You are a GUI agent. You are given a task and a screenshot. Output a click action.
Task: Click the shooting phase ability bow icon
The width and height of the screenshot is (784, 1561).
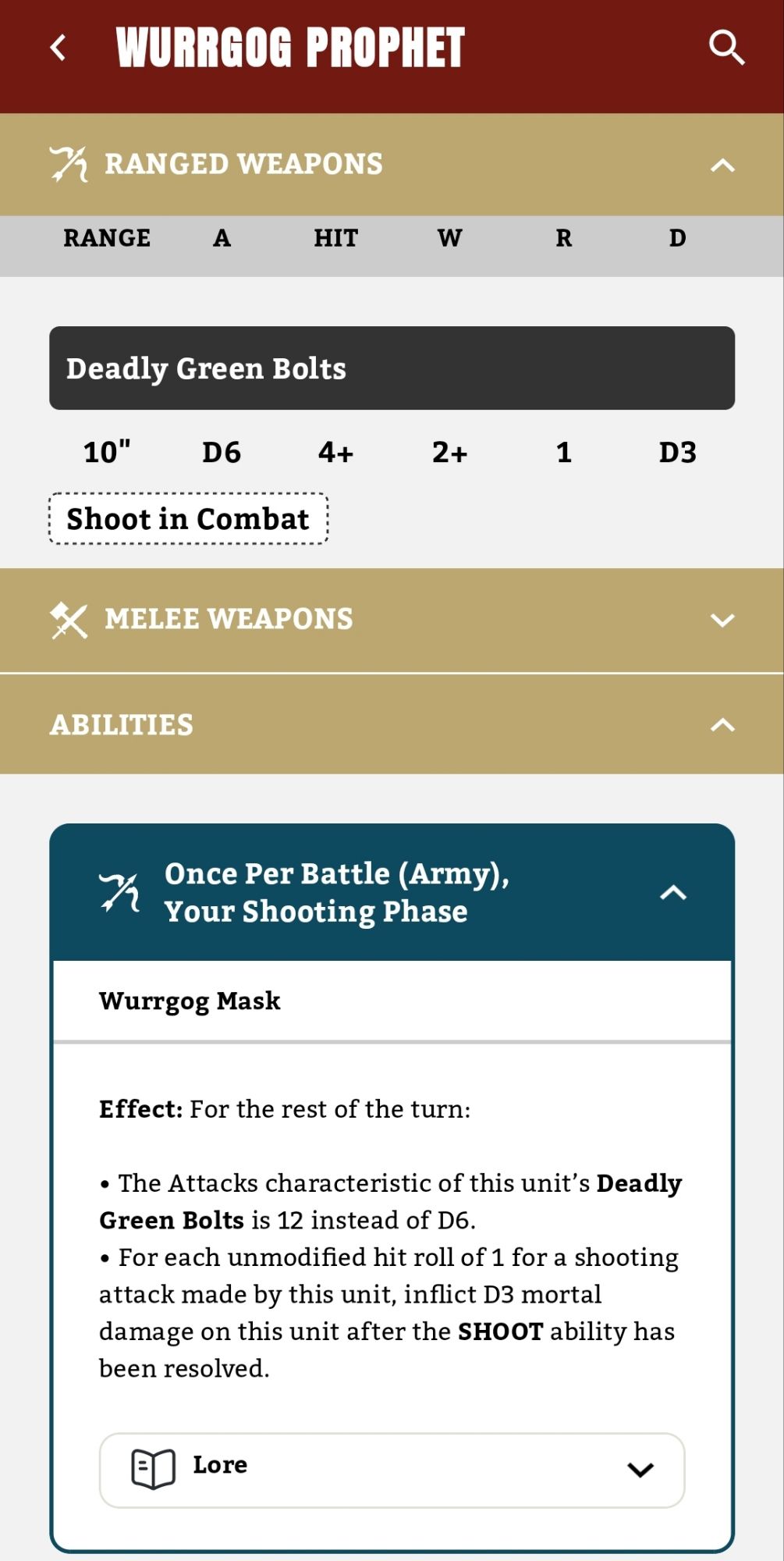coord(119,892)
